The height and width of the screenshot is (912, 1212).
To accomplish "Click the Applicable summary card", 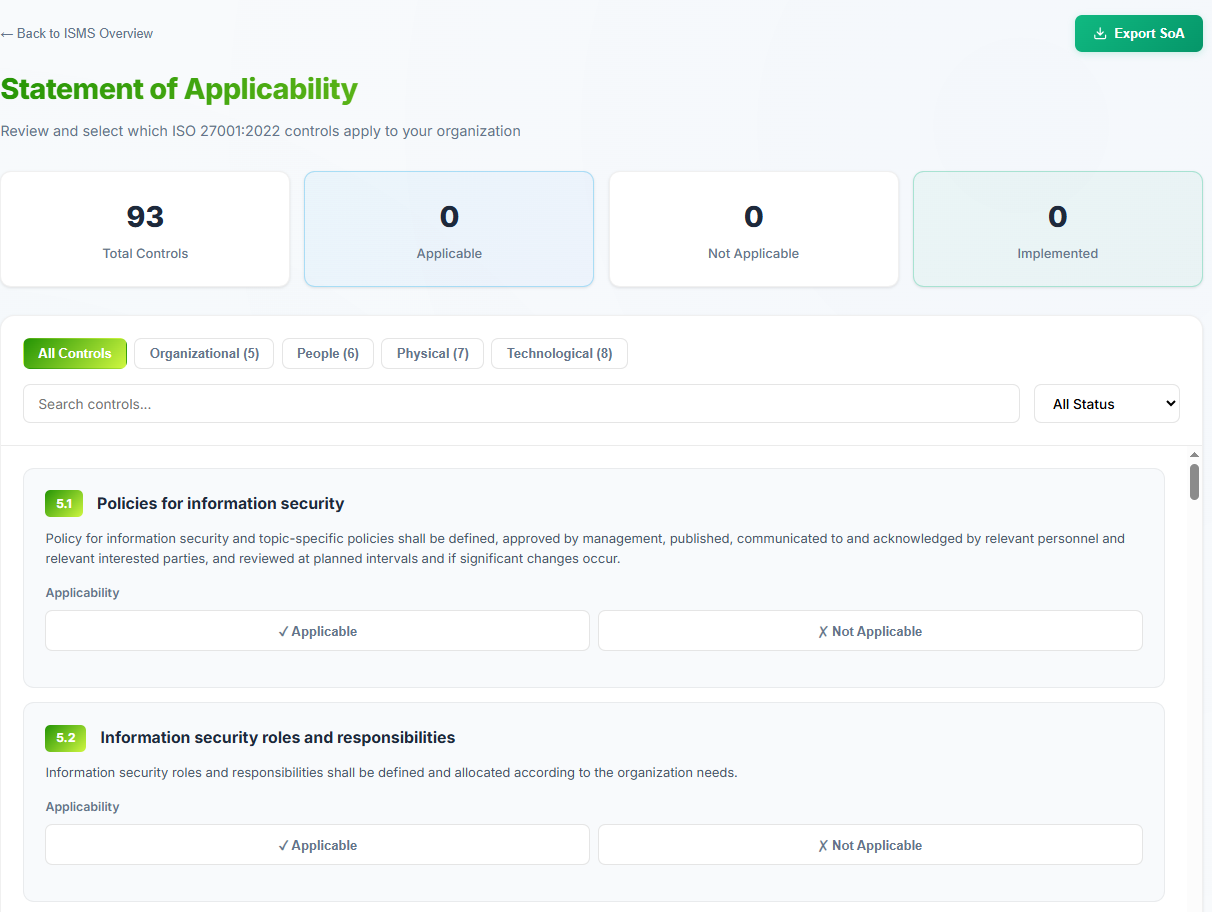I will click(448, 229).
